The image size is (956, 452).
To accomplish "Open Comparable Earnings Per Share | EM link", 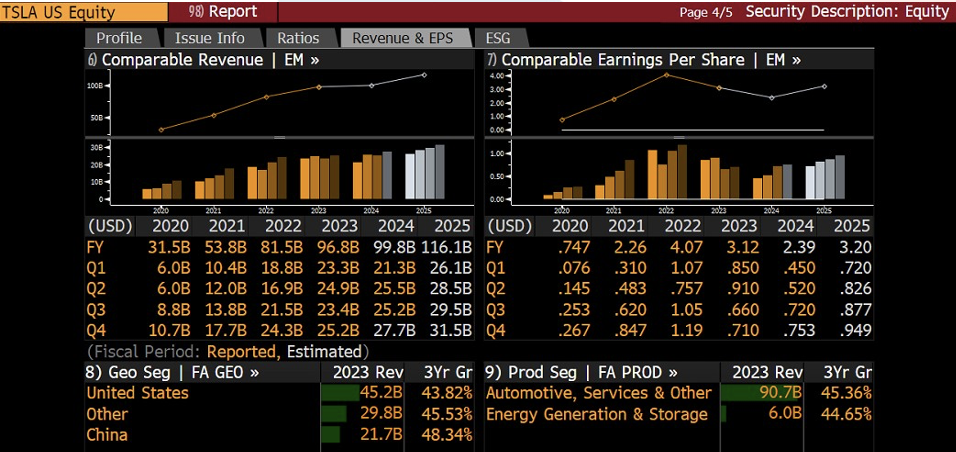I will pyautogui.click(x=643, y=60).
